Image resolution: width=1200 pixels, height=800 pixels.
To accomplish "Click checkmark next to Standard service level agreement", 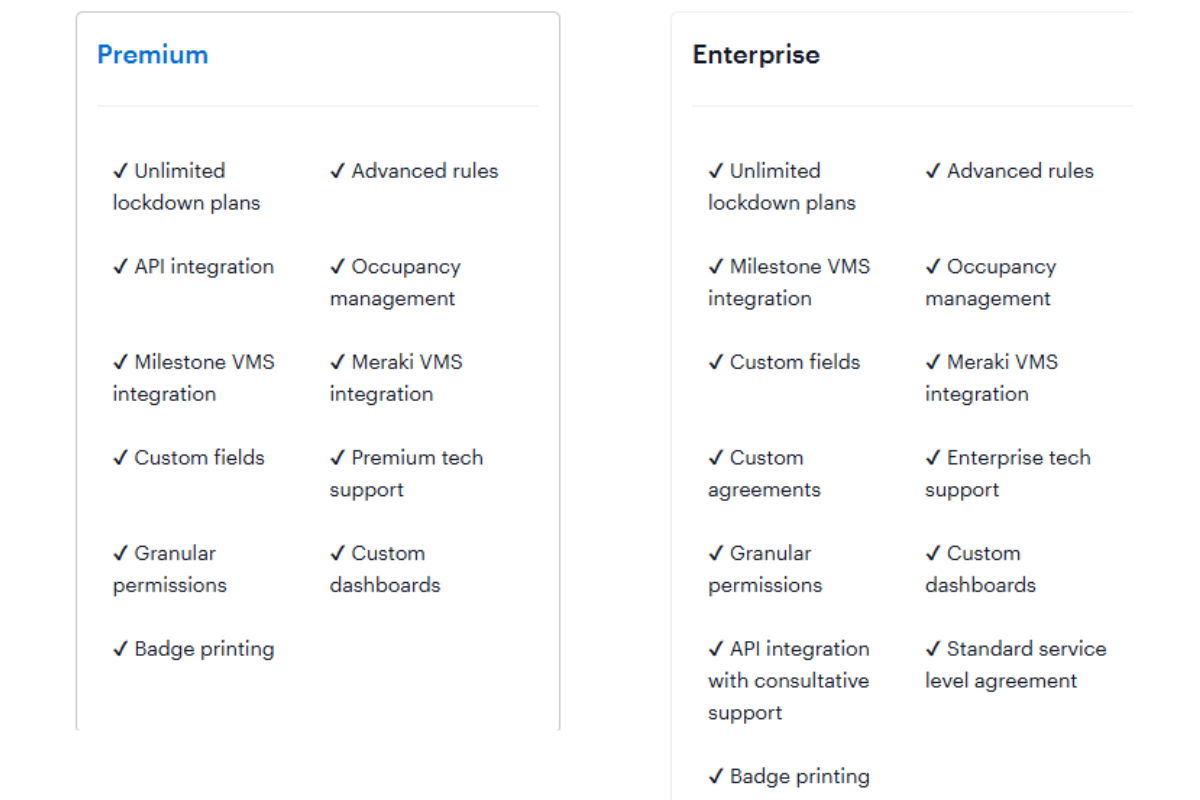I will (933, 649).
